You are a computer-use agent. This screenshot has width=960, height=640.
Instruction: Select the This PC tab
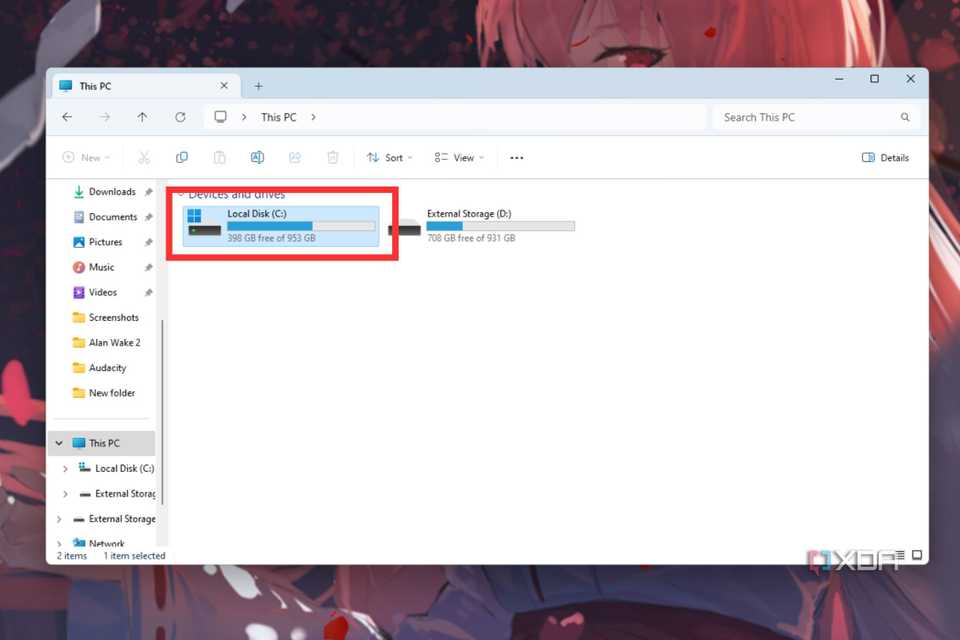click(147, 86)
